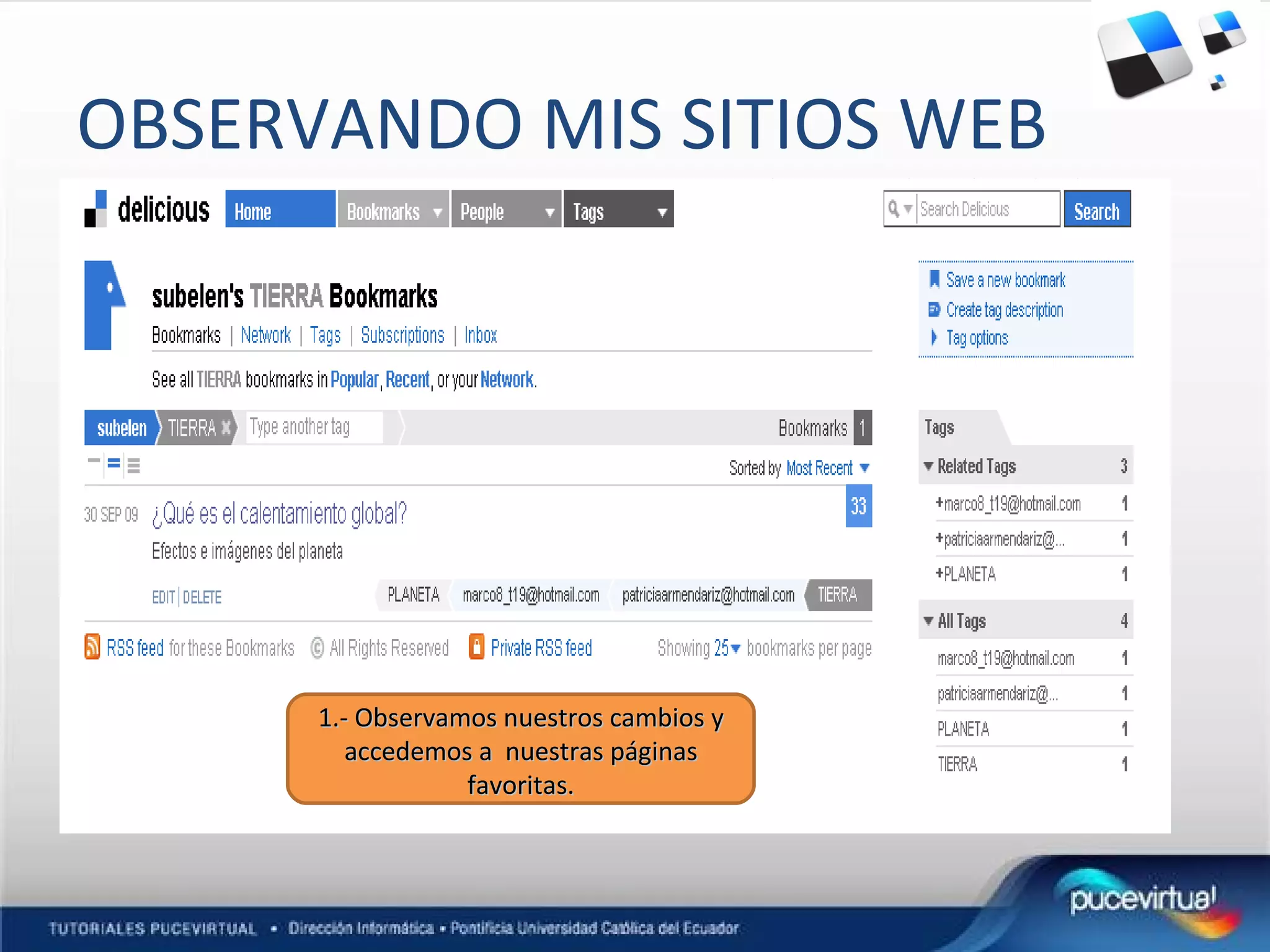Expand the Tags menu dropdown arrow
Image resolution: width=1270 pixels, height=952 pixels.
662,213
